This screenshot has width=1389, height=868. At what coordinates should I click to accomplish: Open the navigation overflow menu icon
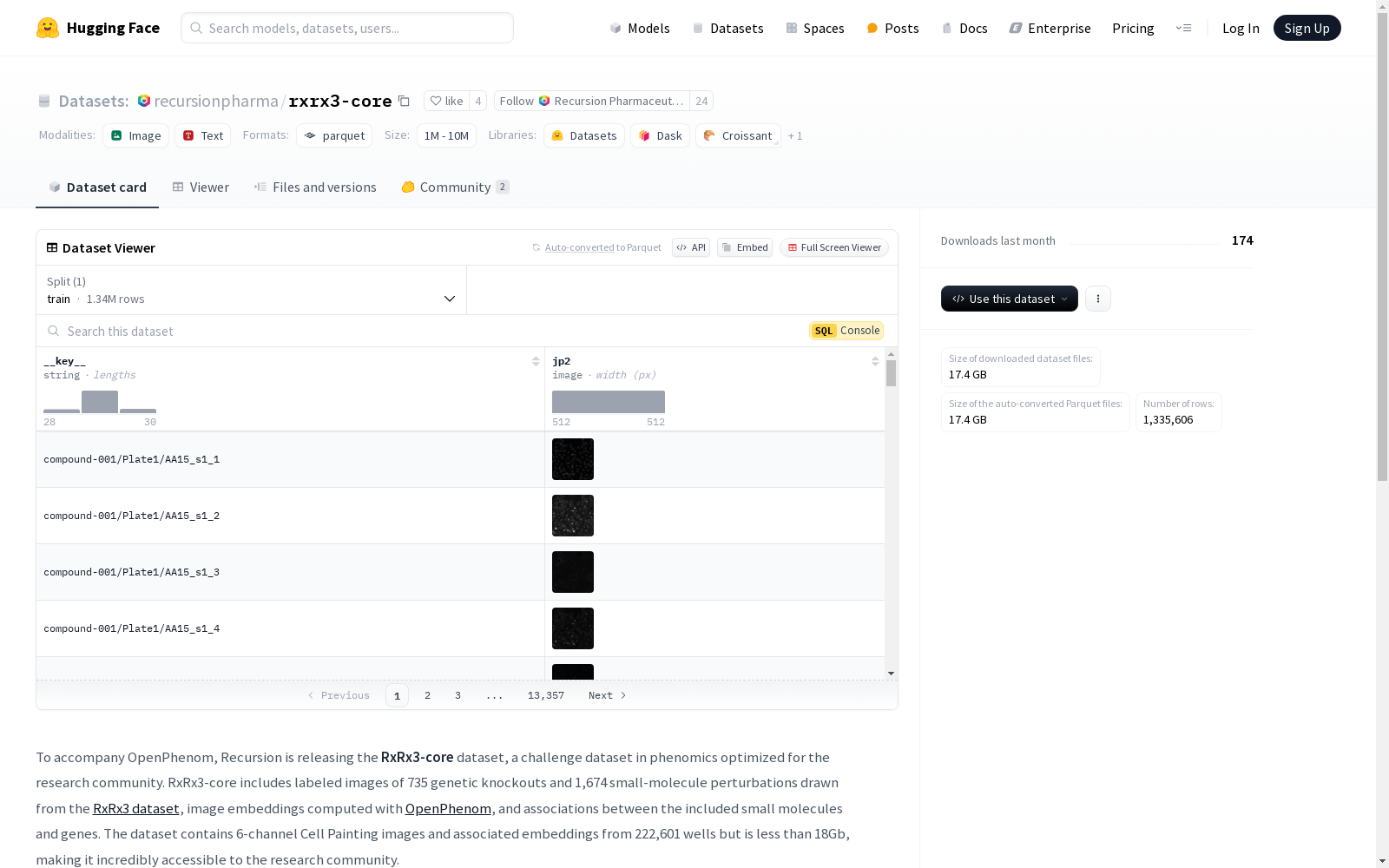coord(1183,28)
